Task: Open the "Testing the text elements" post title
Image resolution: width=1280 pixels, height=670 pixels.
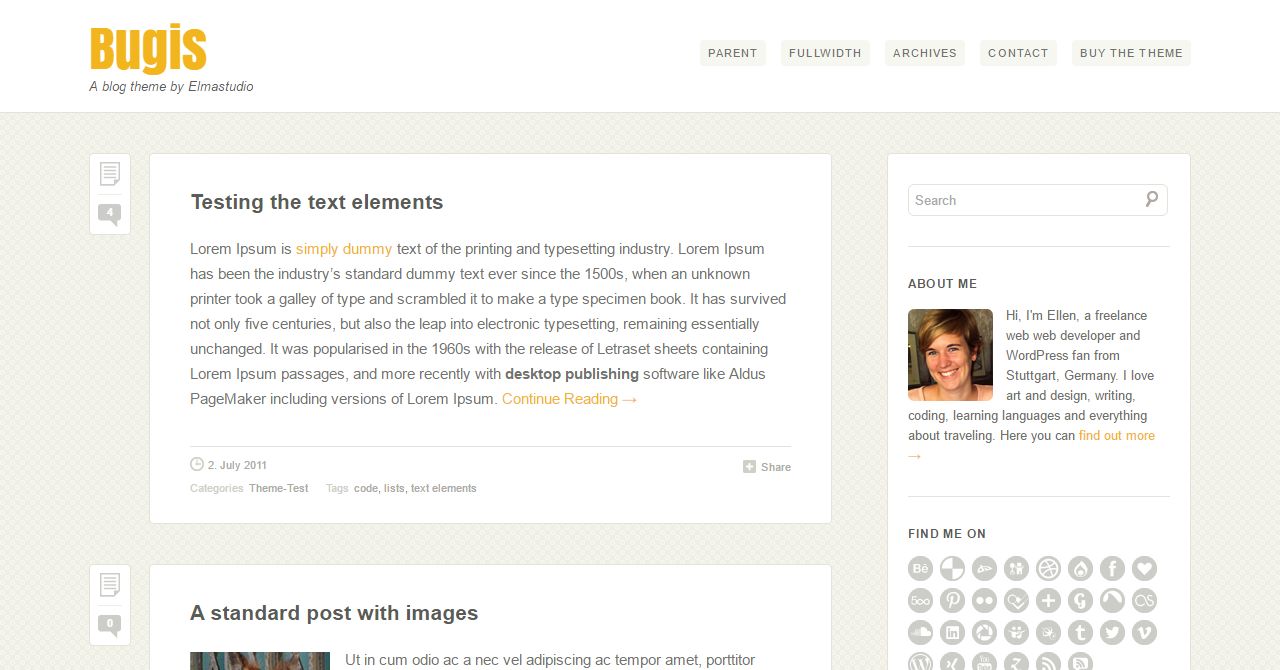Action: click(x=316, y=202)
